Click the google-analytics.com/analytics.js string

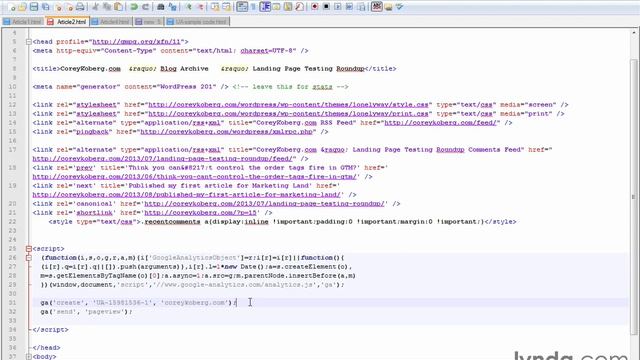(x=235, y=285)
